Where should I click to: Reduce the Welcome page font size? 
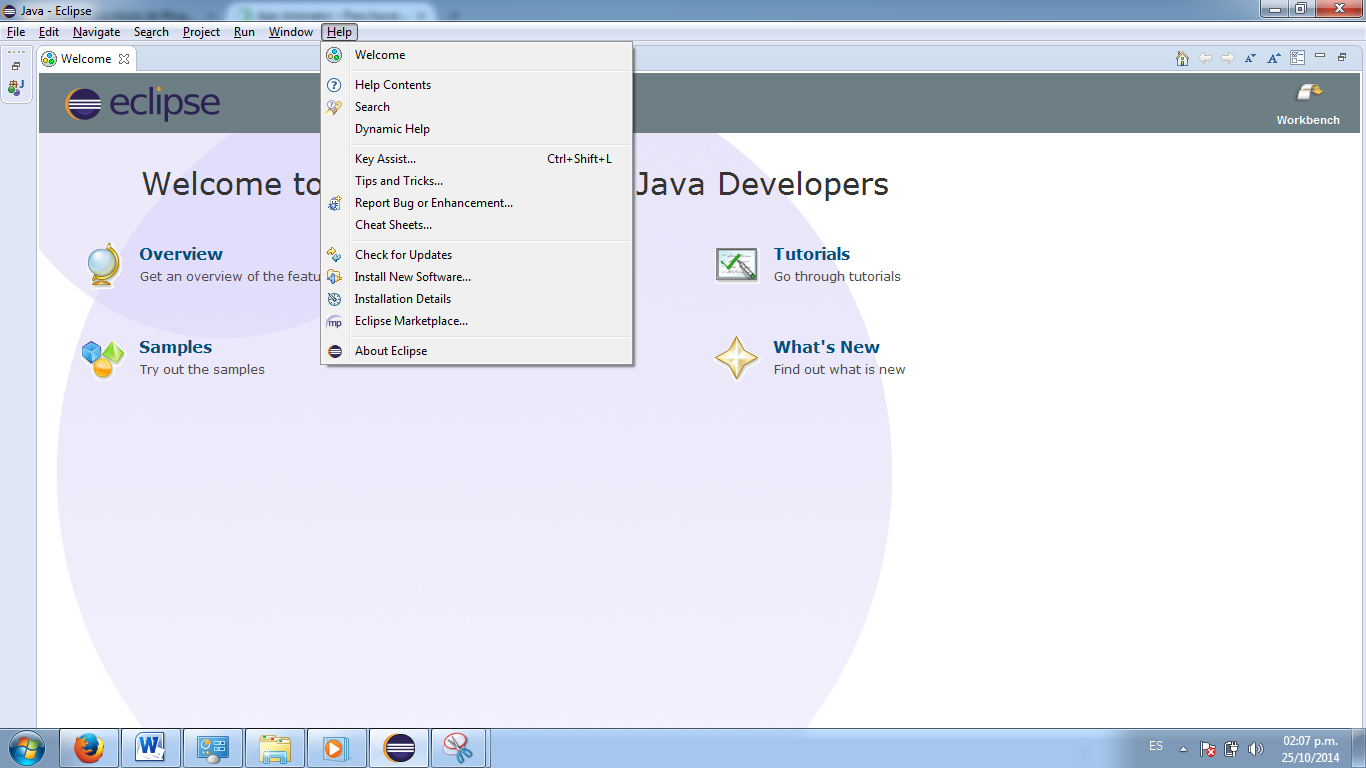[1251, 58]
